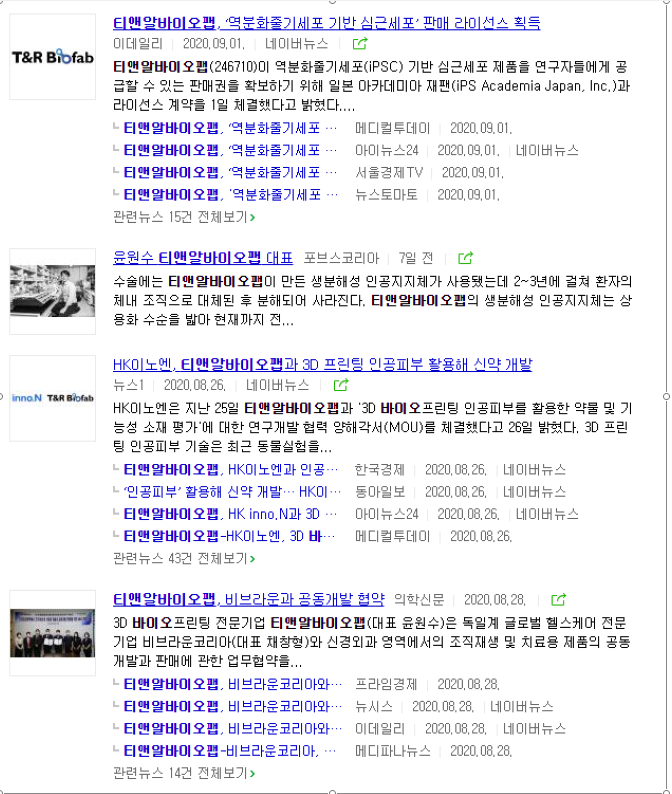Viewport: 672px width, 794px height.
Task: Click 네이버뉴스 link in 한국경제 row
Action: point(534,470)
